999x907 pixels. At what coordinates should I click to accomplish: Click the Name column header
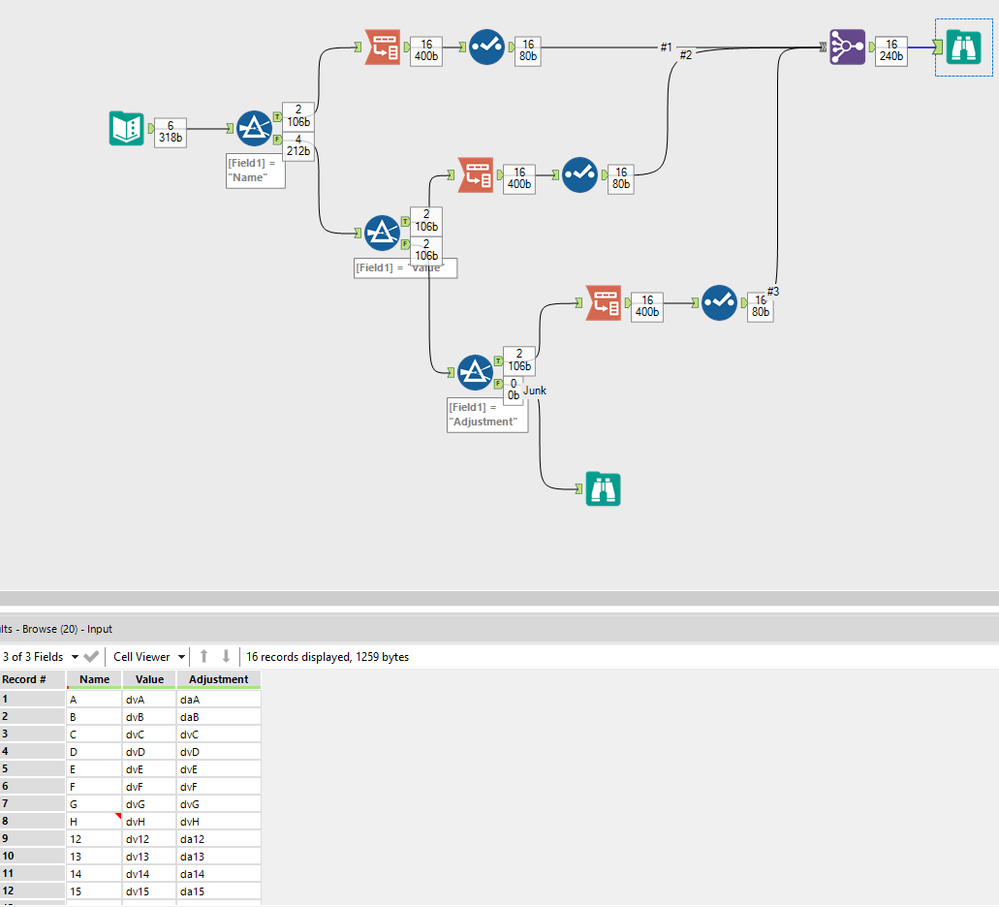click(94, 679)
